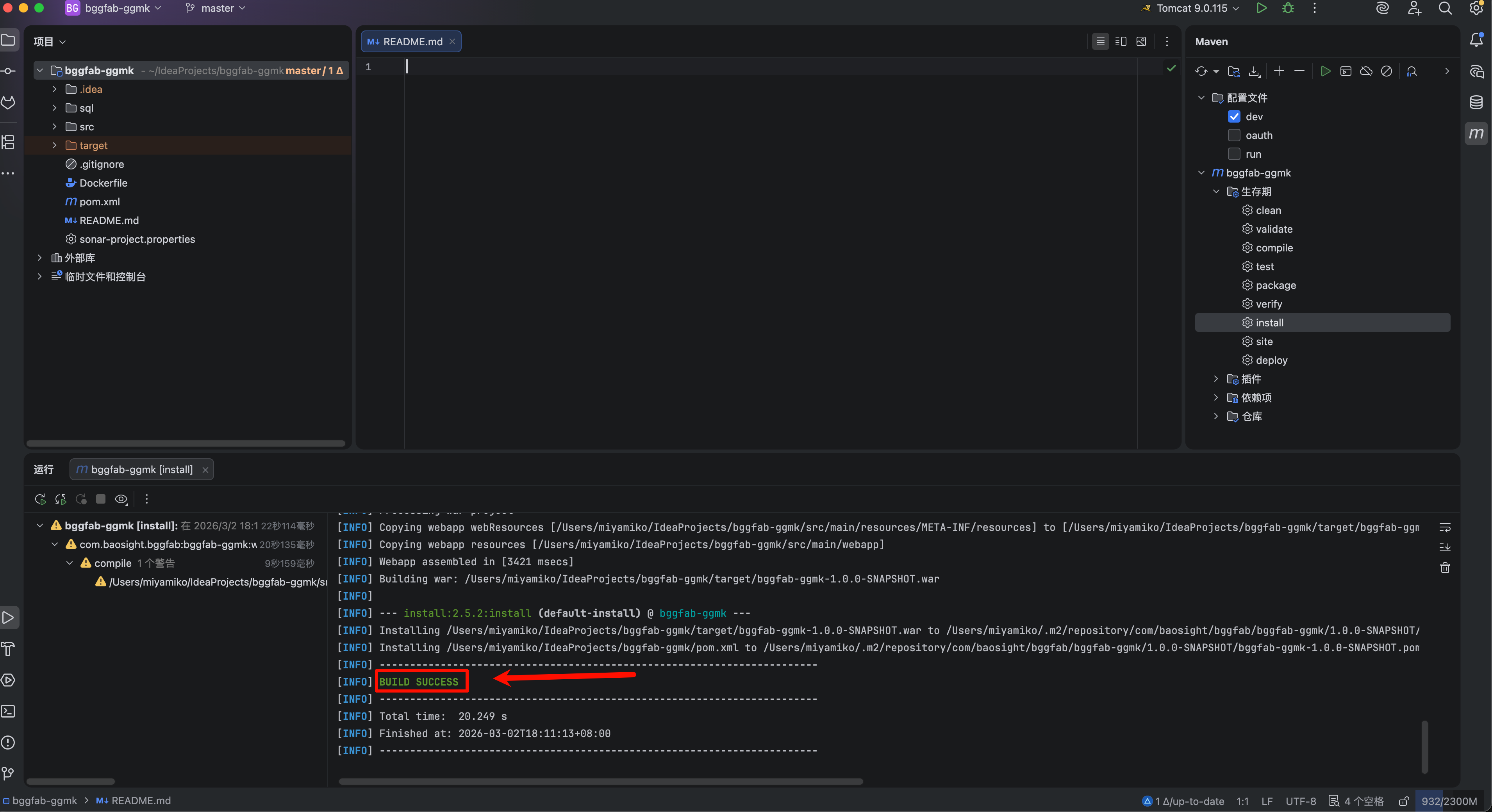Toggle Maven offline mode icon
The width and height of the screenshot is (1492, 812).
click(x=1366, y=71)
